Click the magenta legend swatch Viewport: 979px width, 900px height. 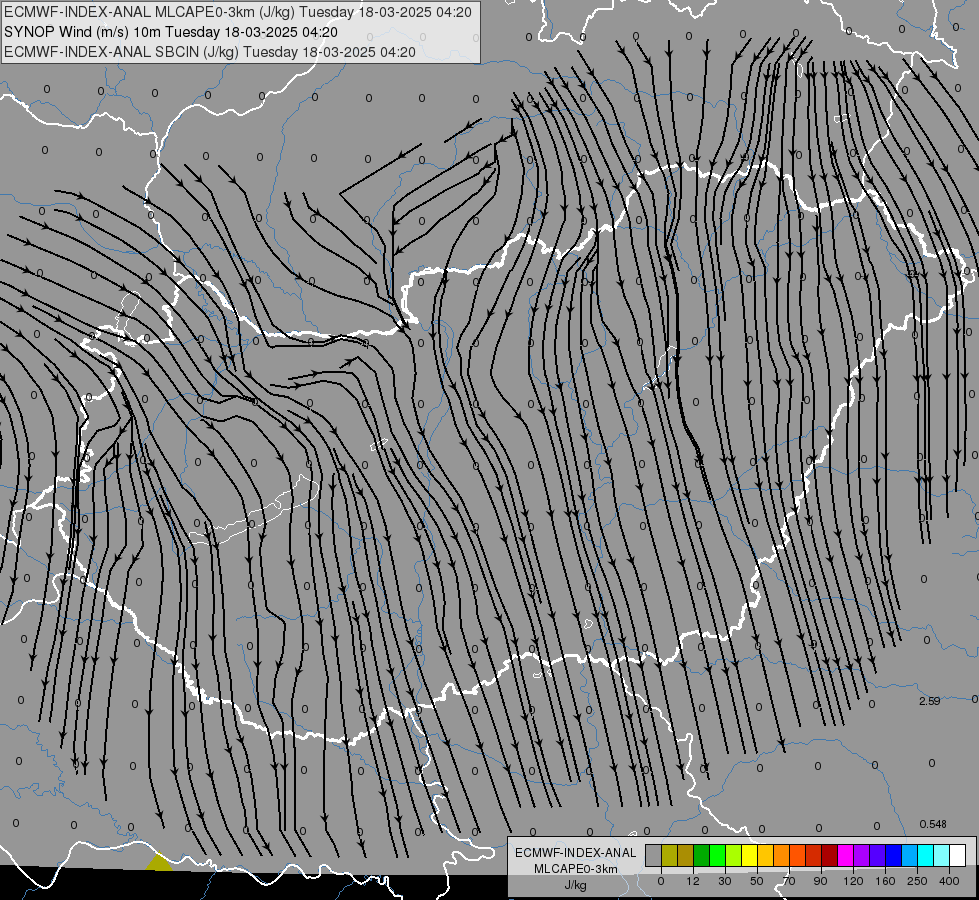point(846,855)
